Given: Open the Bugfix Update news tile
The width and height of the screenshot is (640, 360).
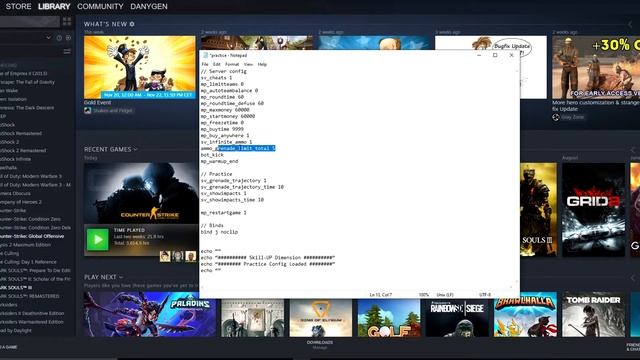Looking at the screenshot, I should pos(533,67).
